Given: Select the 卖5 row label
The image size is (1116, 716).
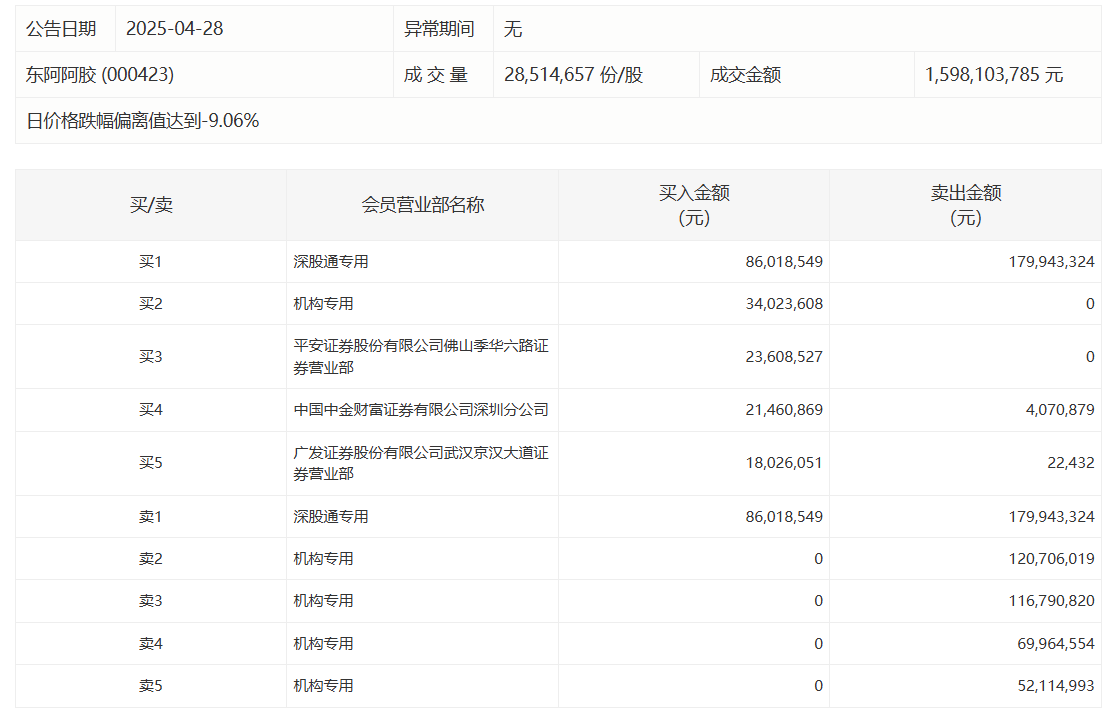Looking at the screenshot, I should point(151,685).
